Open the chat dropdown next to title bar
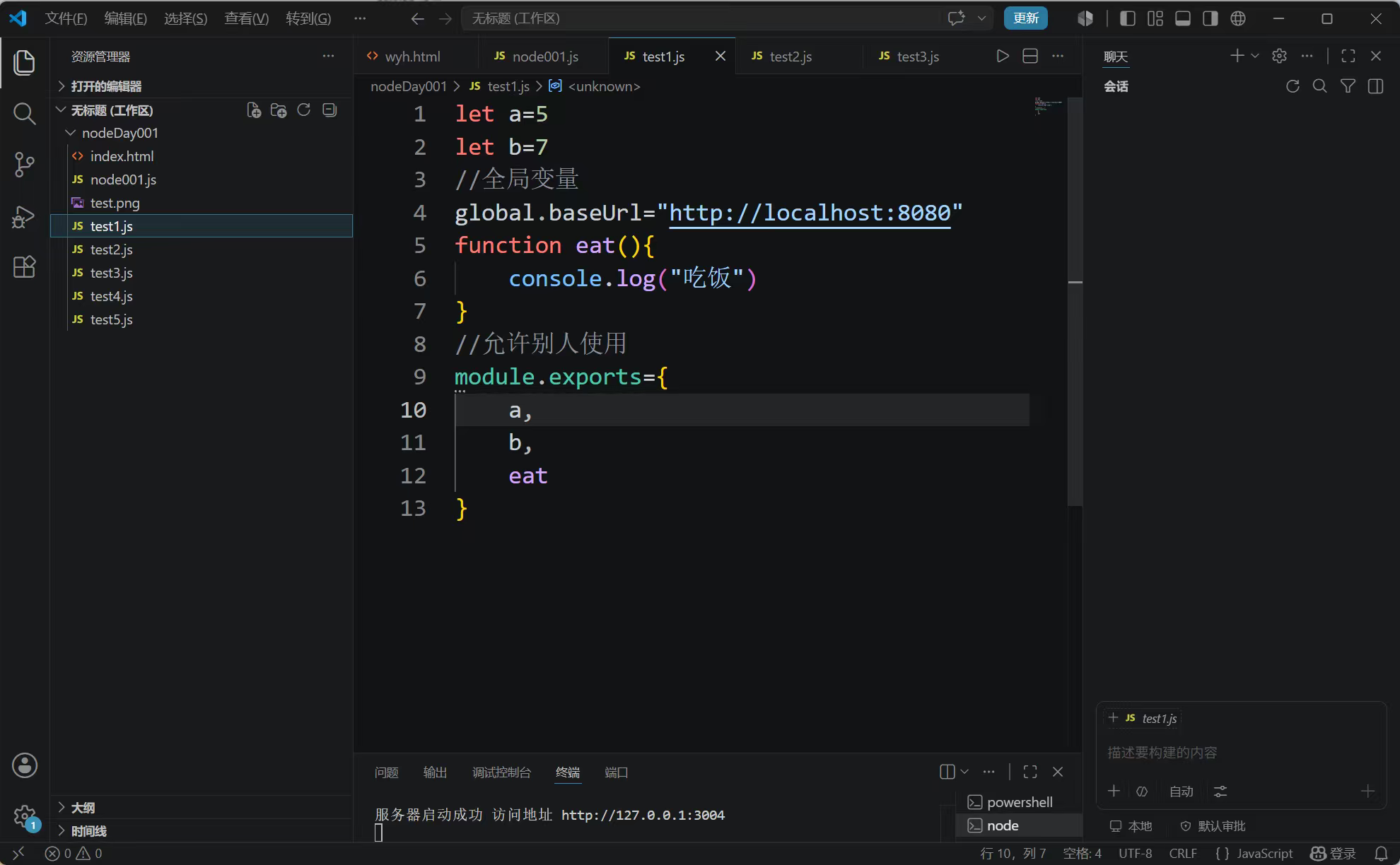The height and width of the screenshot is (865, 1400). pyautogui.click(x=981, y=18)
